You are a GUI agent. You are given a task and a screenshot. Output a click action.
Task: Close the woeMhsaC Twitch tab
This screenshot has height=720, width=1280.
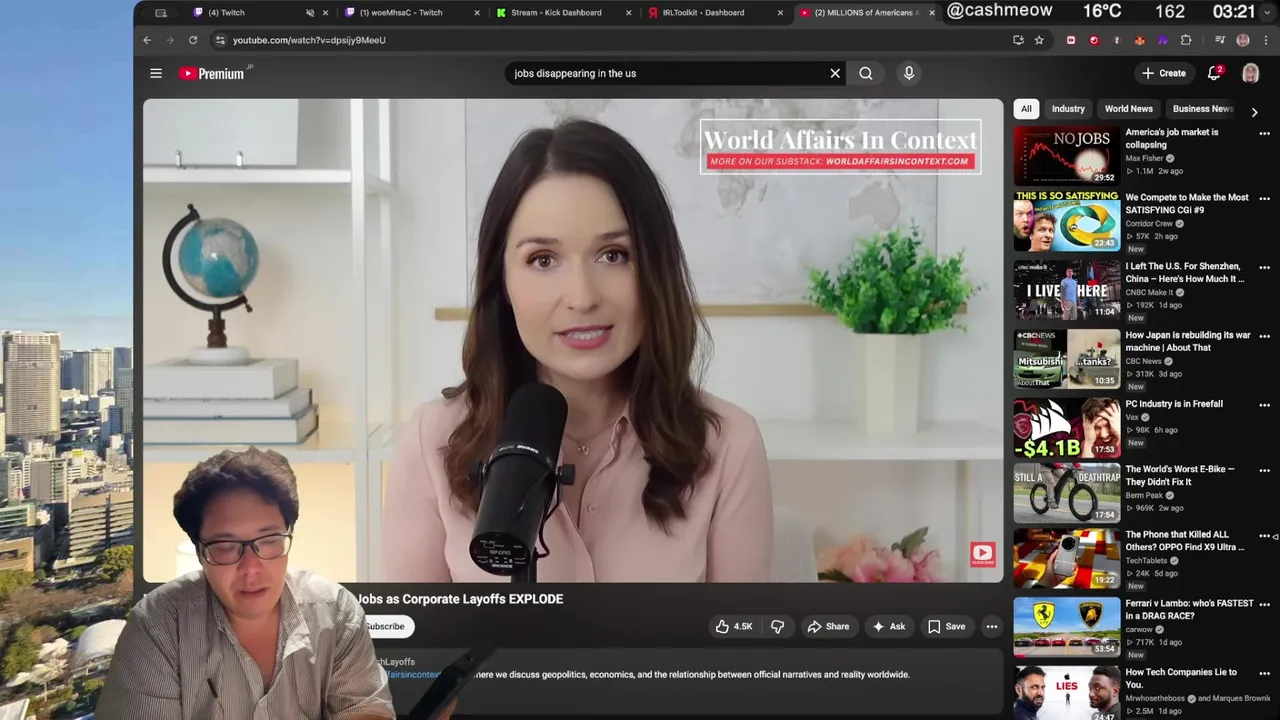[x=476, y=13]
